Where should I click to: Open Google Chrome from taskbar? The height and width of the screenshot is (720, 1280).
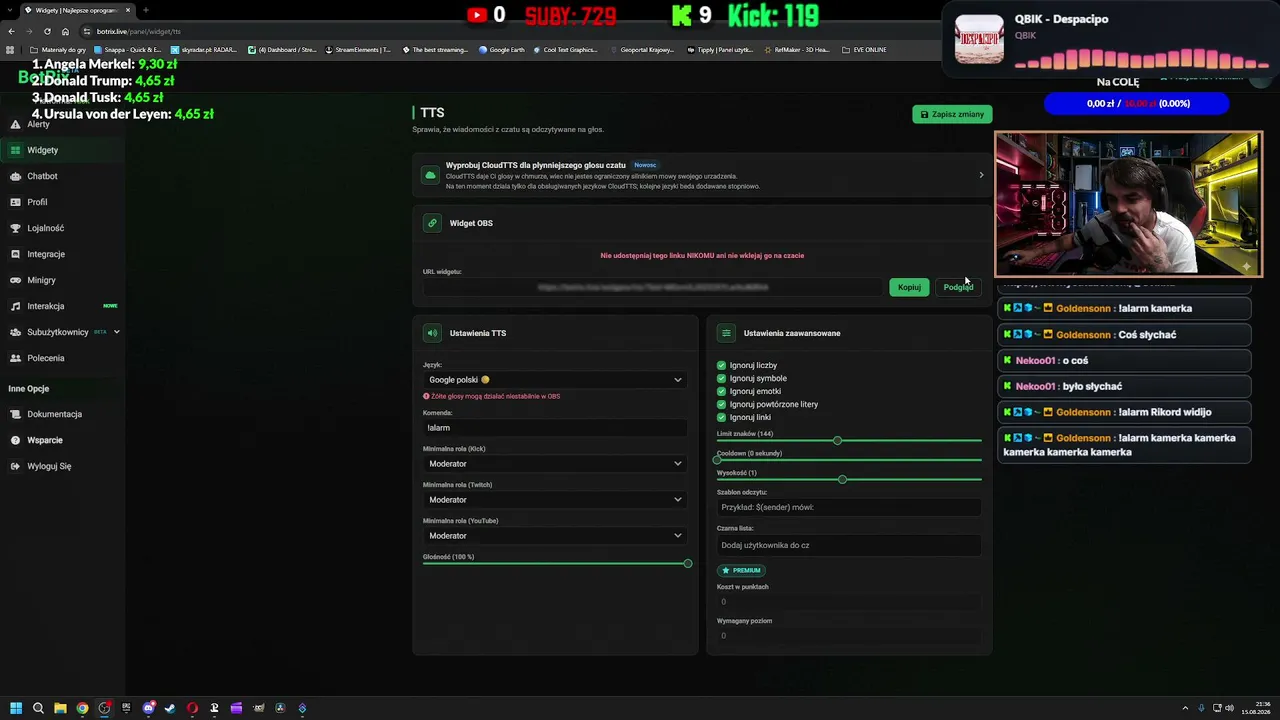[82, 708]
